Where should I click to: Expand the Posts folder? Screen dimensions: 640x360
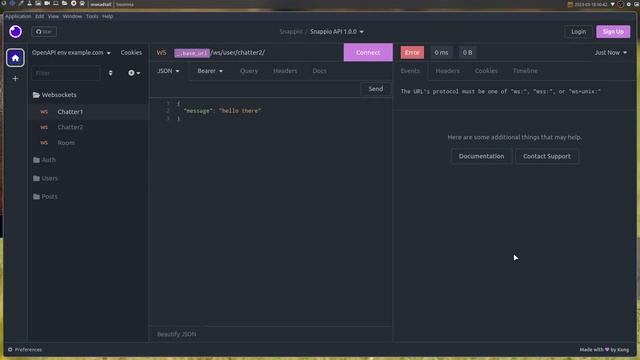coord(49,197)
